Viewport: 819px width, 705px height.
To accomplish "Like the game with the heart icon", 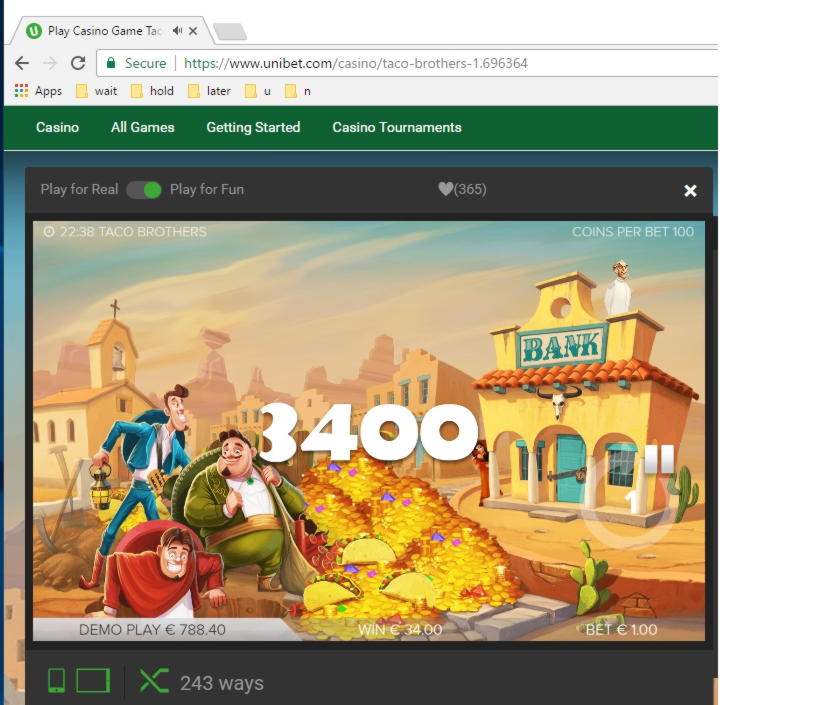I will click(x=445, y=189).
